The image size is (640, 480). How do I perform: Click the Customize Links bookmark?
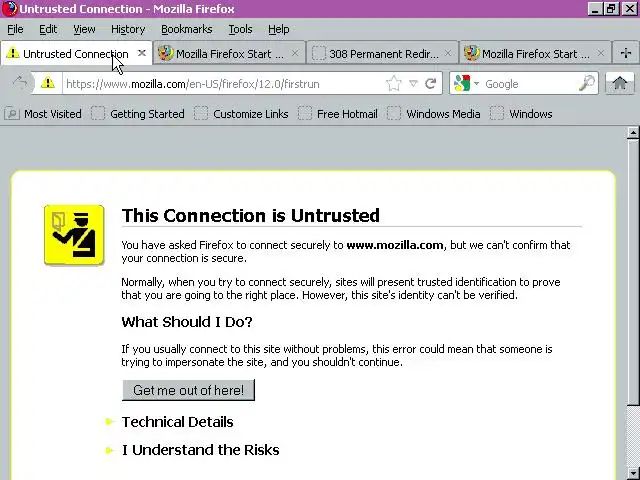[241, 113]
